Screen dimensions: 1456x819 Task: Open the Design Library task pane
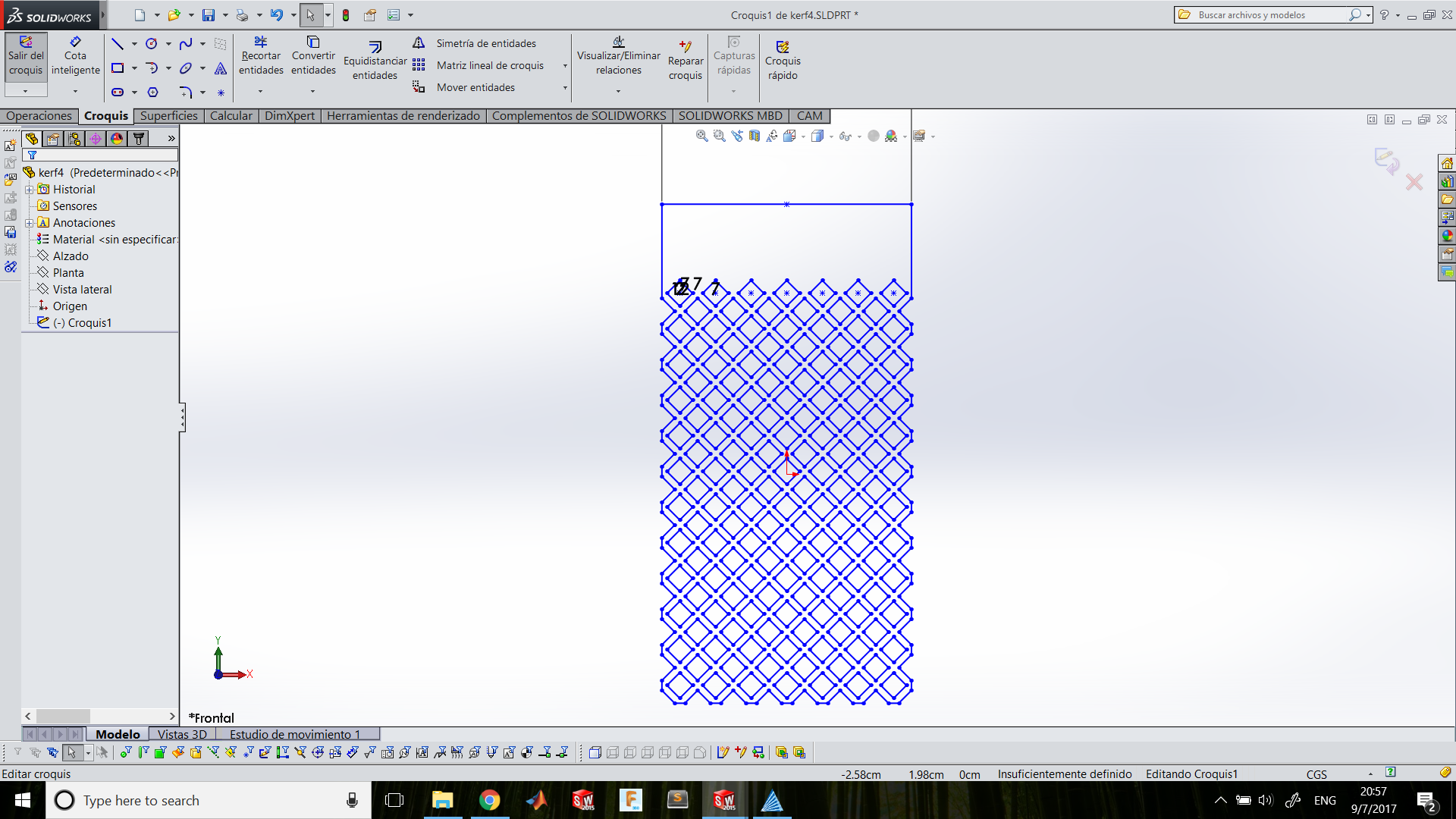(x=1447, y=182)
